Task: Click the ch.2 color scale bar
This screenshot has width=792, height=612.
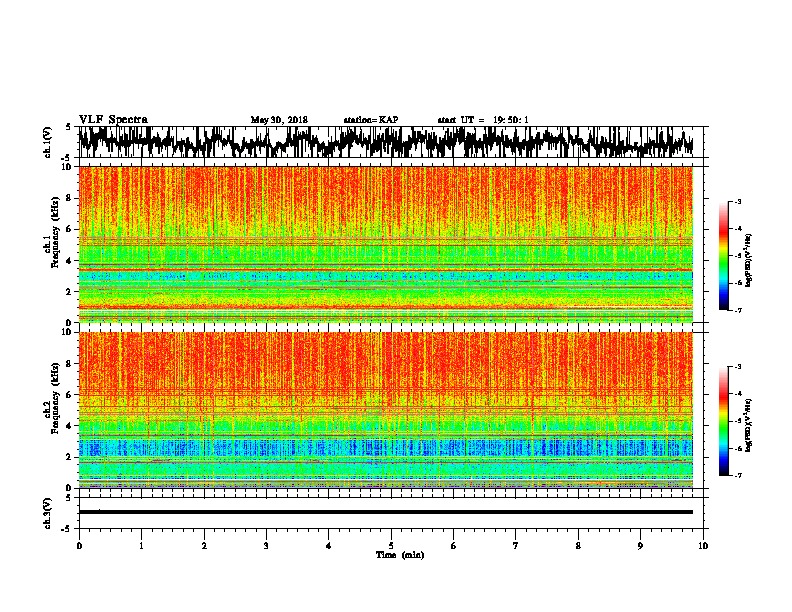Action: (724, 421)
